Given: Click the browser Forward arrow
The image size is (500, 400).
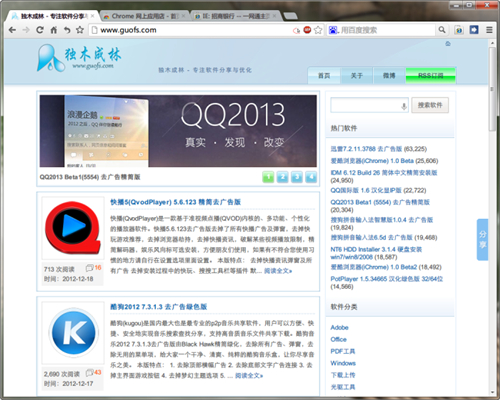Looking at the screenshot, I should tap(26, 30).
